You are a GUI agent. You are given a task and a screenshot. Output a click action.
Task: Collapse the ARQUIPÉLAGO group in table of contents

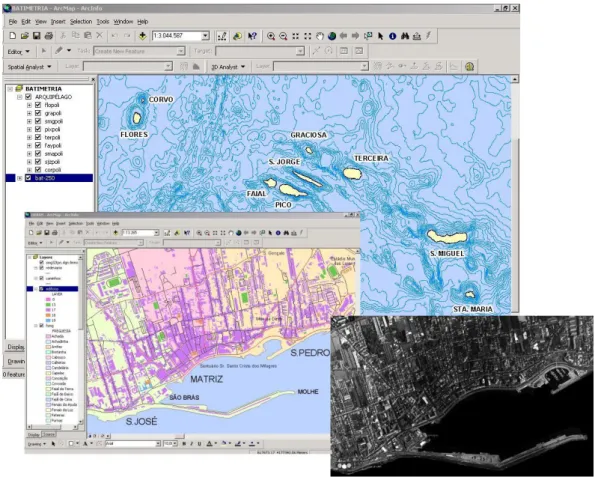(20, 97)
